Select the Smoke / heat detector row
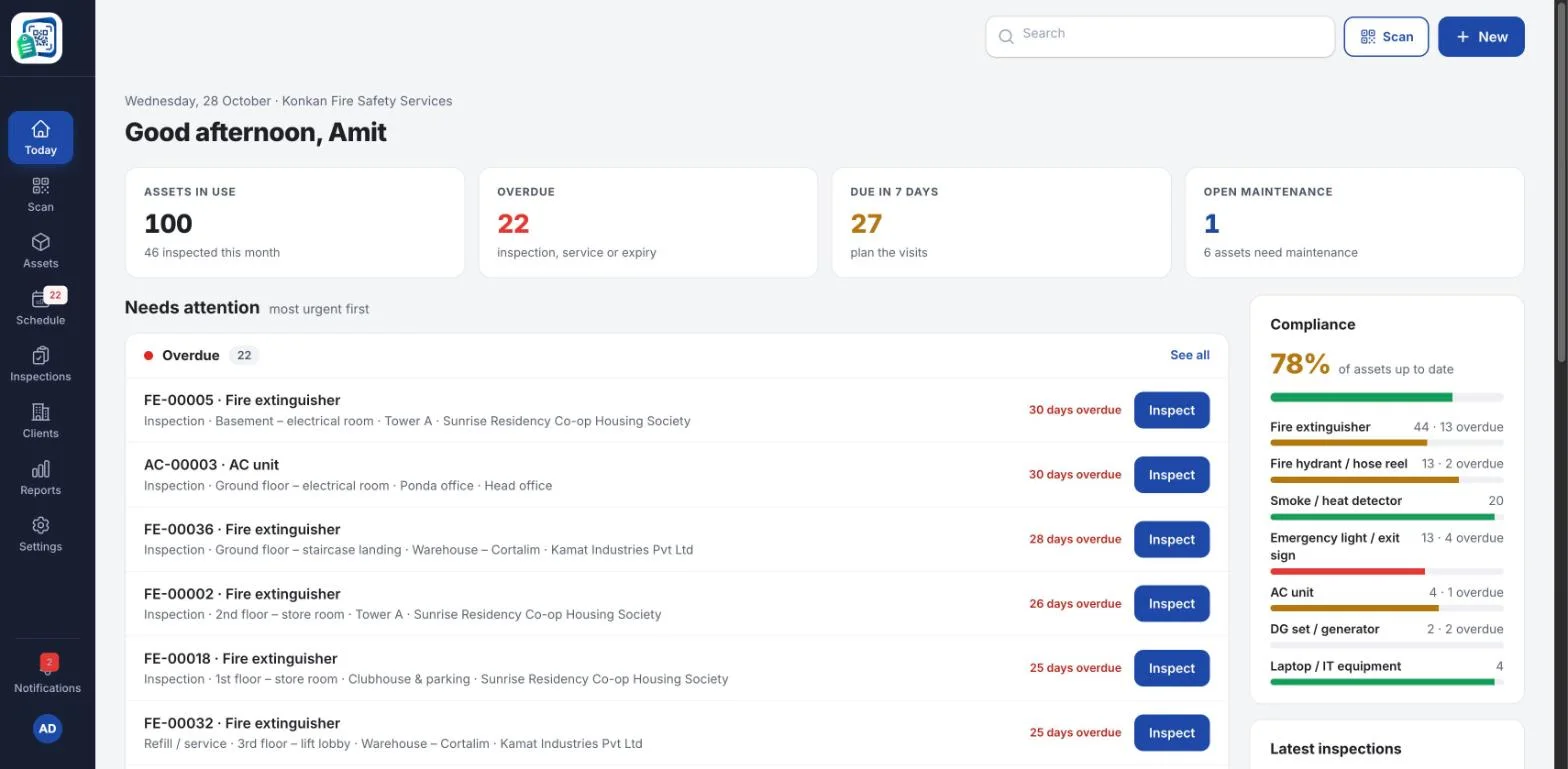The height and width of the screenshot is (769, 1568). [x=1387, y=507]
